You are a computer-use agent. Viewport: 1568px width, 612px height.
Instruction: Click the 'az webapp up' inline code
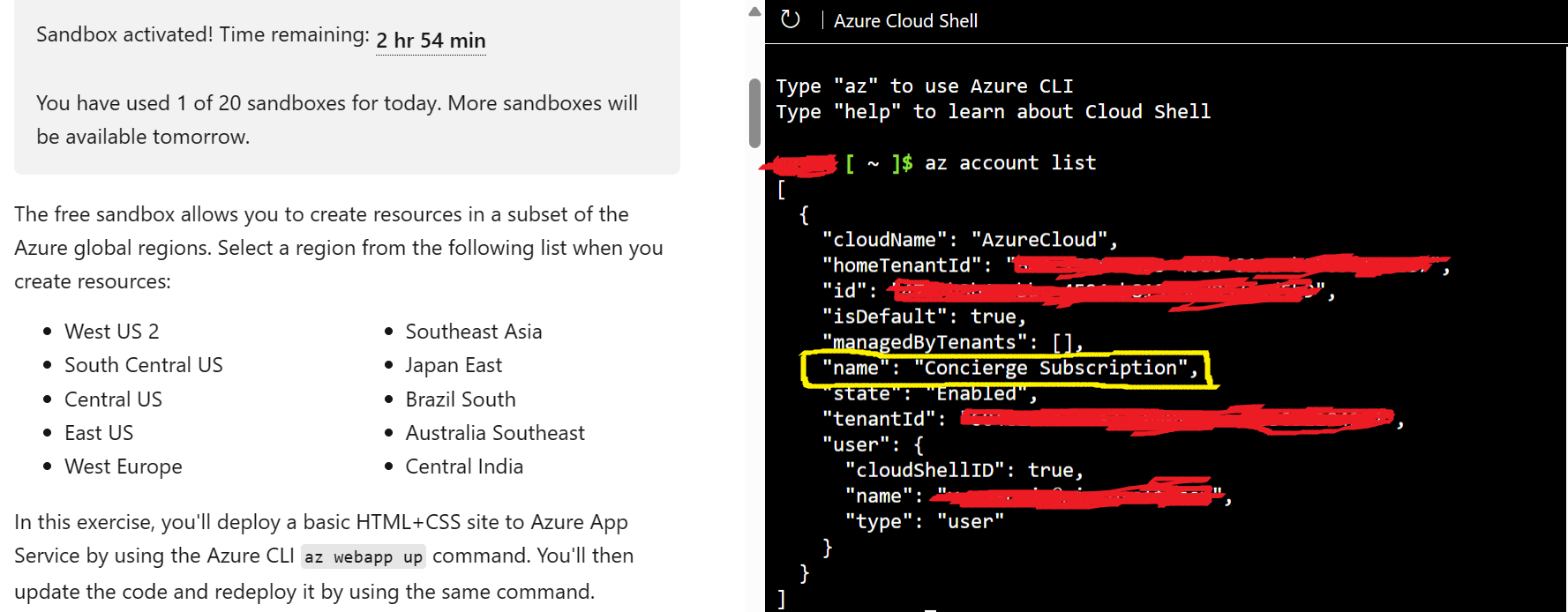[364, 556]
